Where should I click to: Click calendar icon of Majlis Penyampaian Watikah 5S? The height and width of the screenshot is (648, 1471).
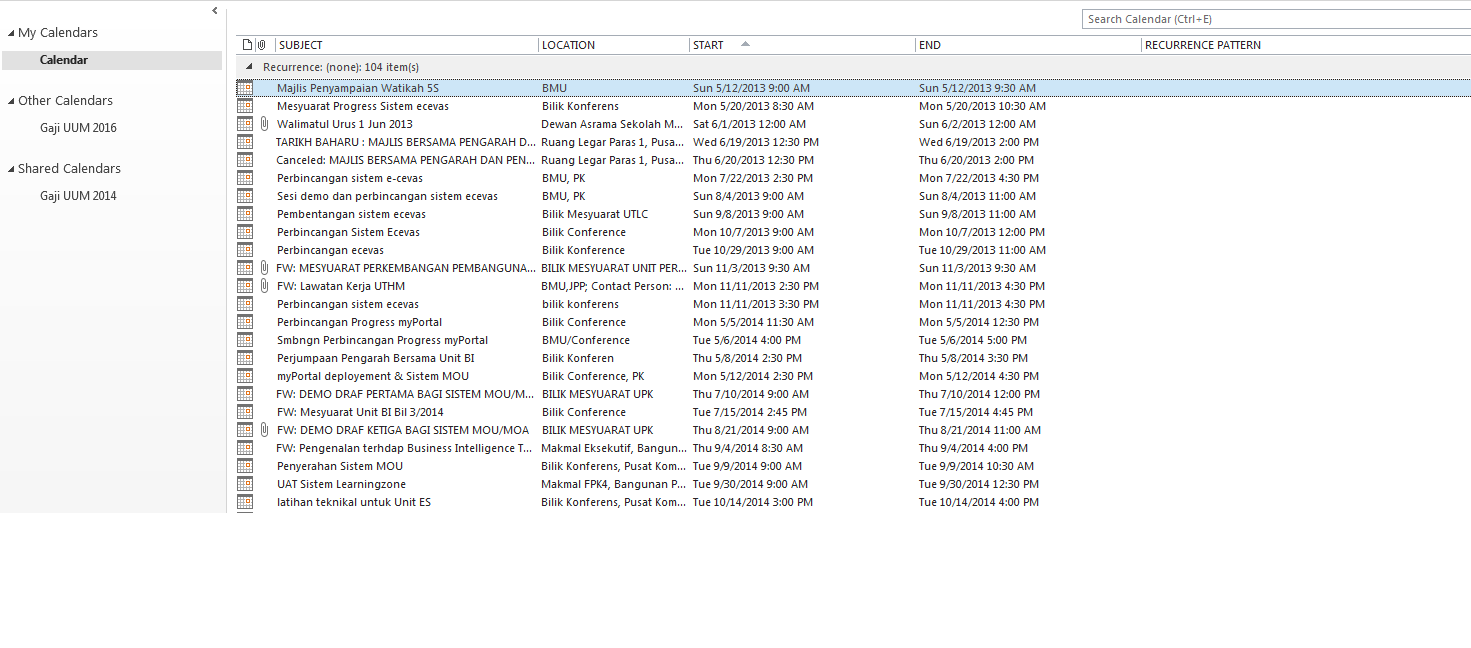245,88
